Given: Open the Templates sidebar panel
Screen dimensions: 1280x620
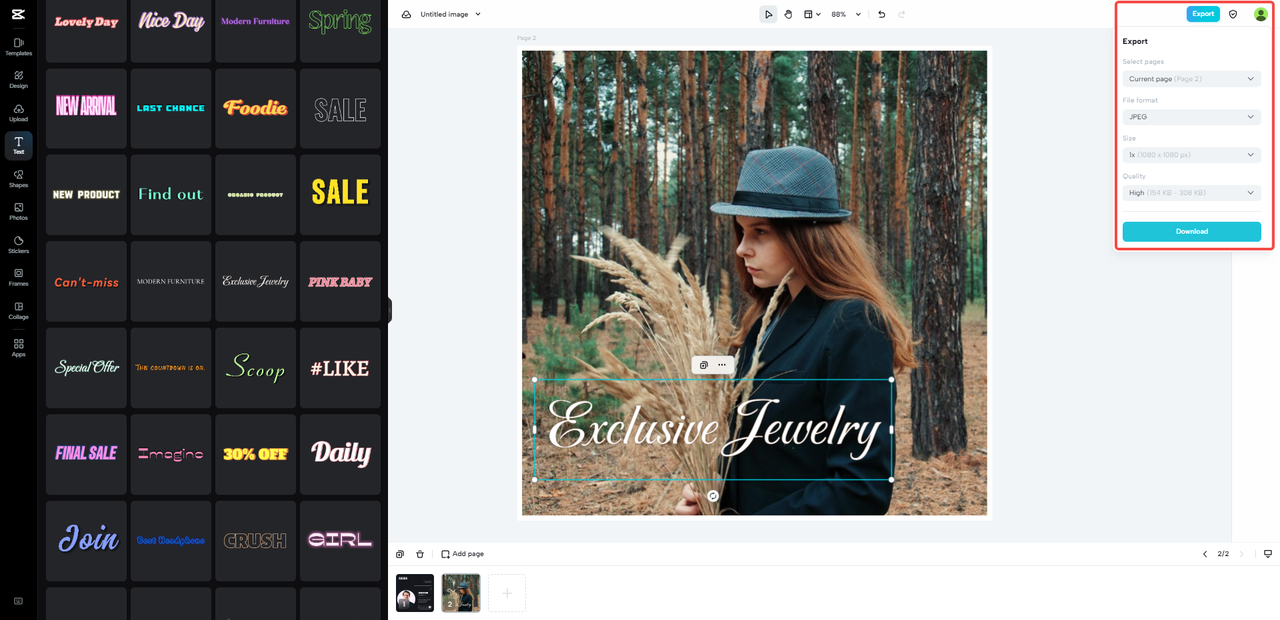Looking at the screenshot, I should coord(18,47).
